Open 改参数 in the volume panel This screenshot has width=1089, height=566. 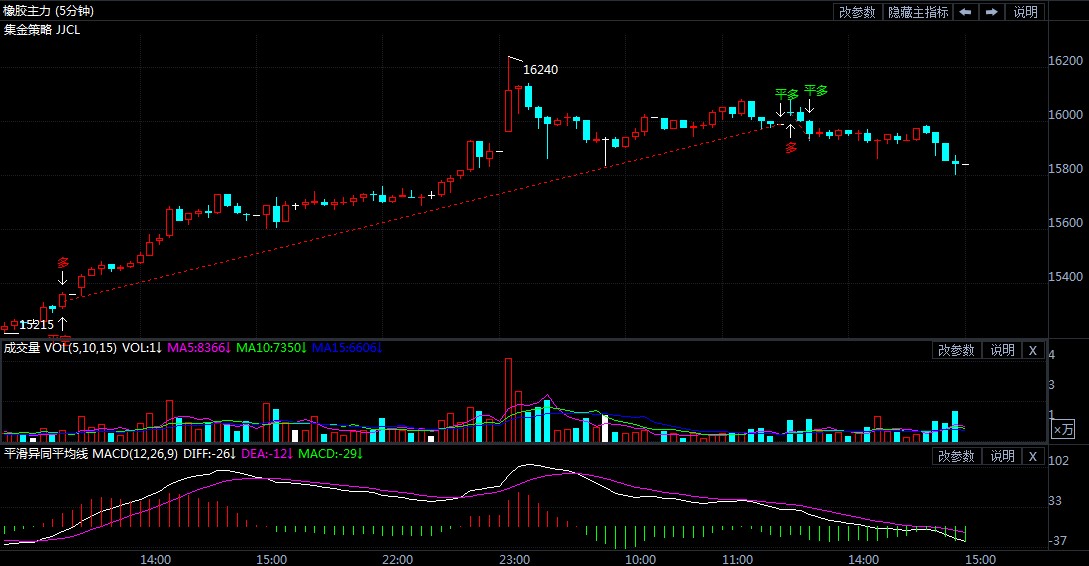point(955,350)
